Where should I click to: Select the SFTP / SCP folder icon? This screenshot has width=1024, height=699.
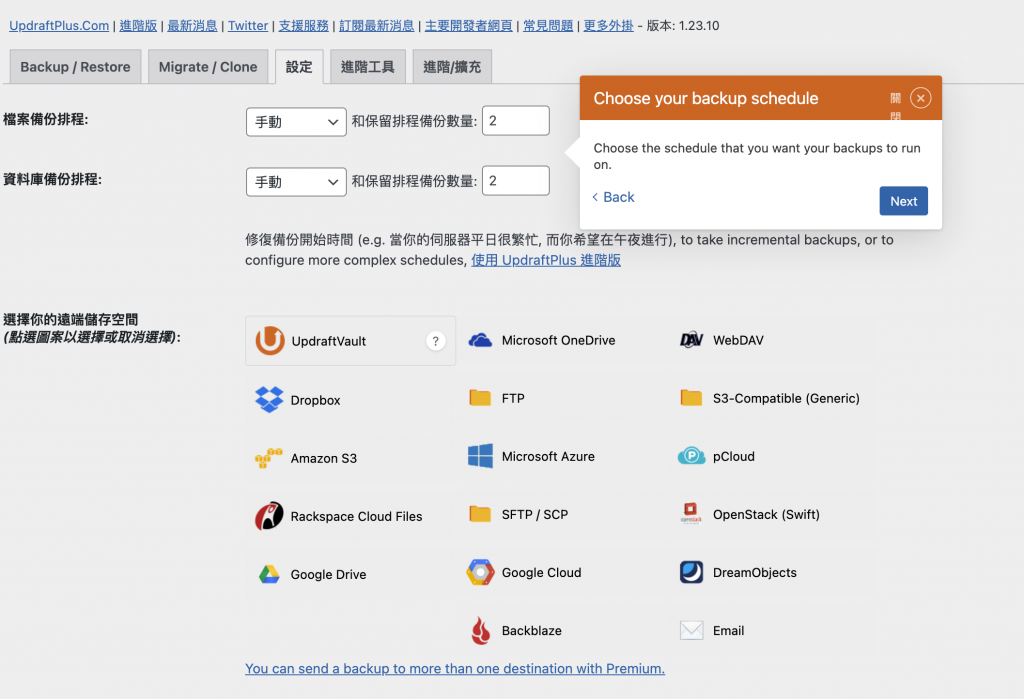tap(480, 514)
